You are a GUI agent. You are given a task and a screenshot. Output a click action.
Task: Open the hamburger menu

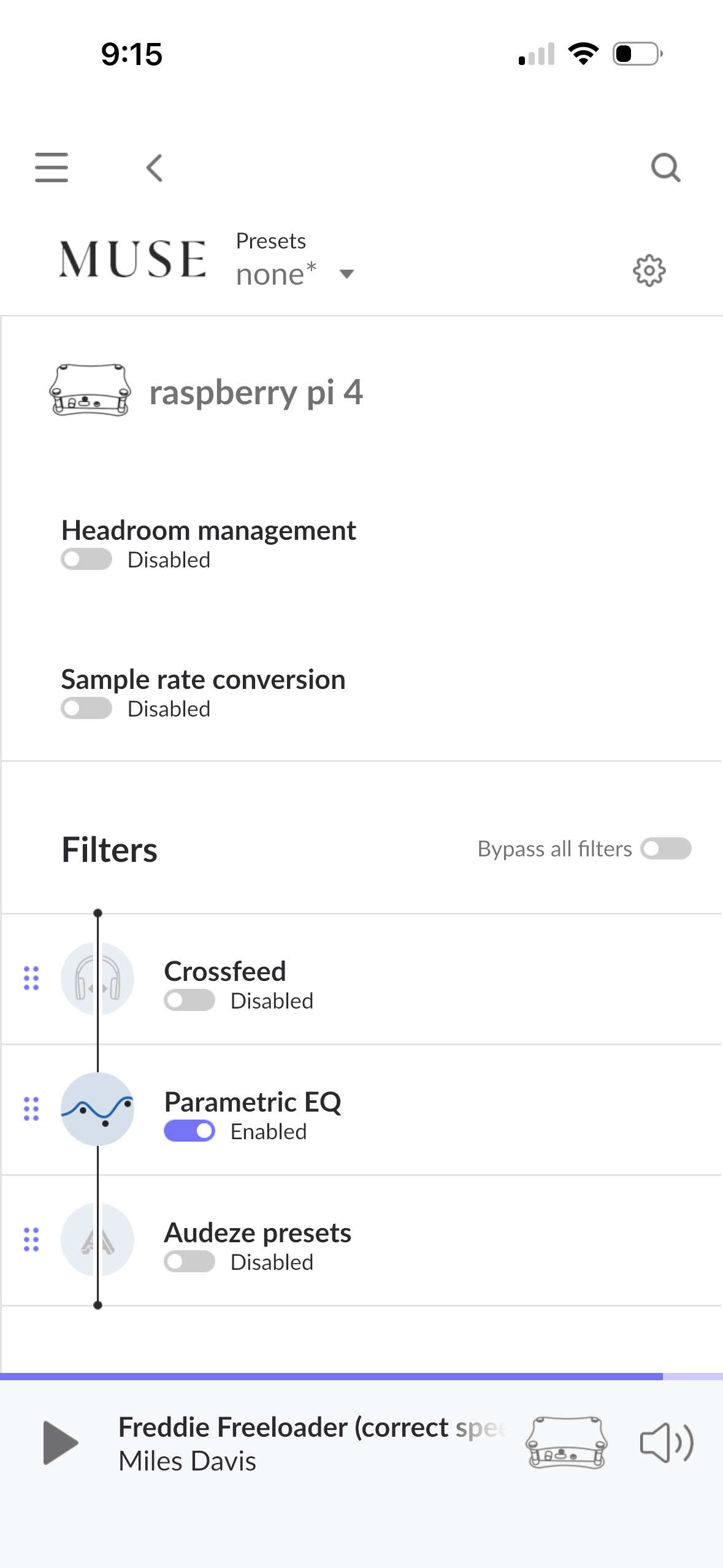(52, 167)
